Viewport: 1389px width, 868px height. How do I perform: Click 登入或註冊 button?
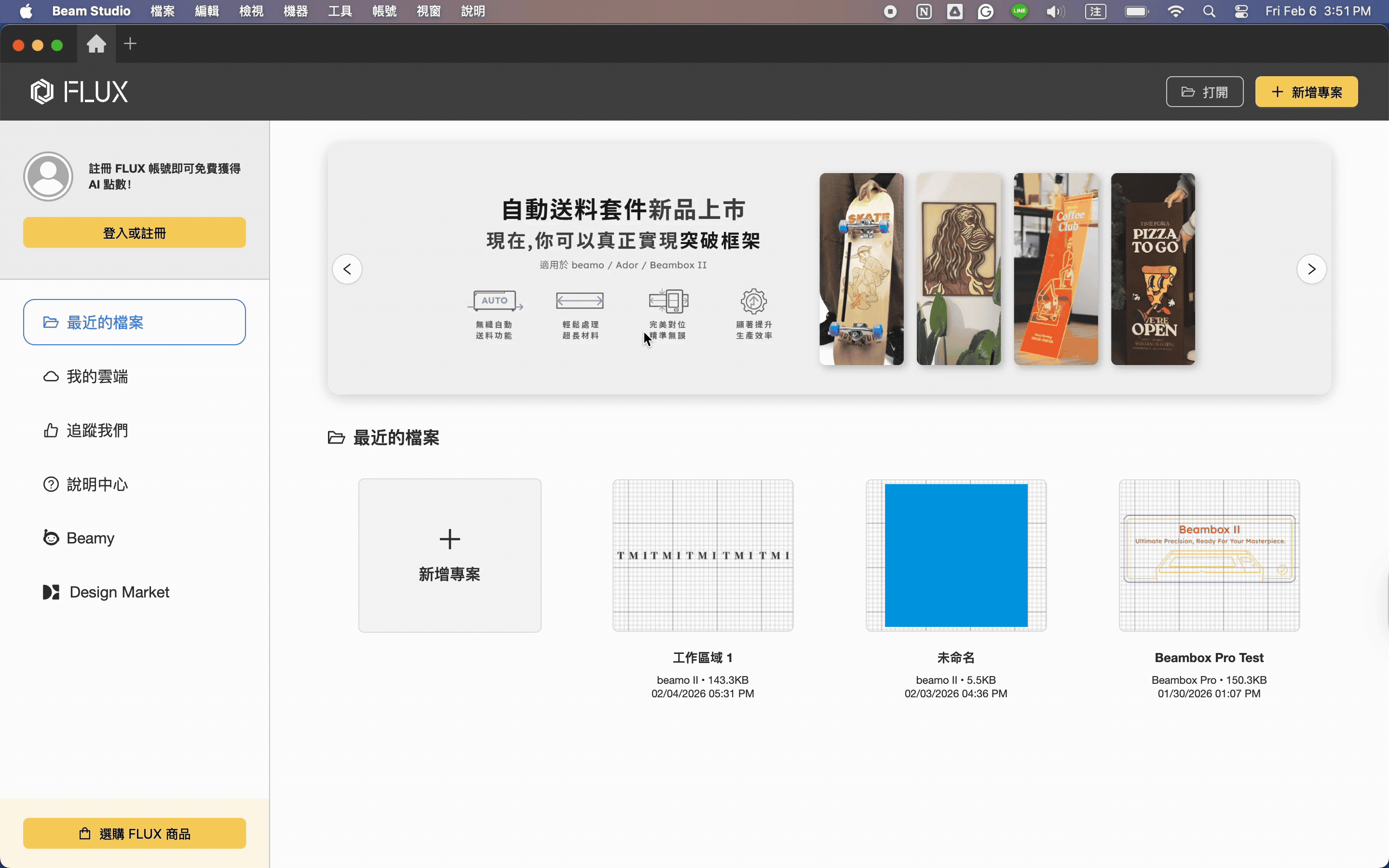(134, 232)
